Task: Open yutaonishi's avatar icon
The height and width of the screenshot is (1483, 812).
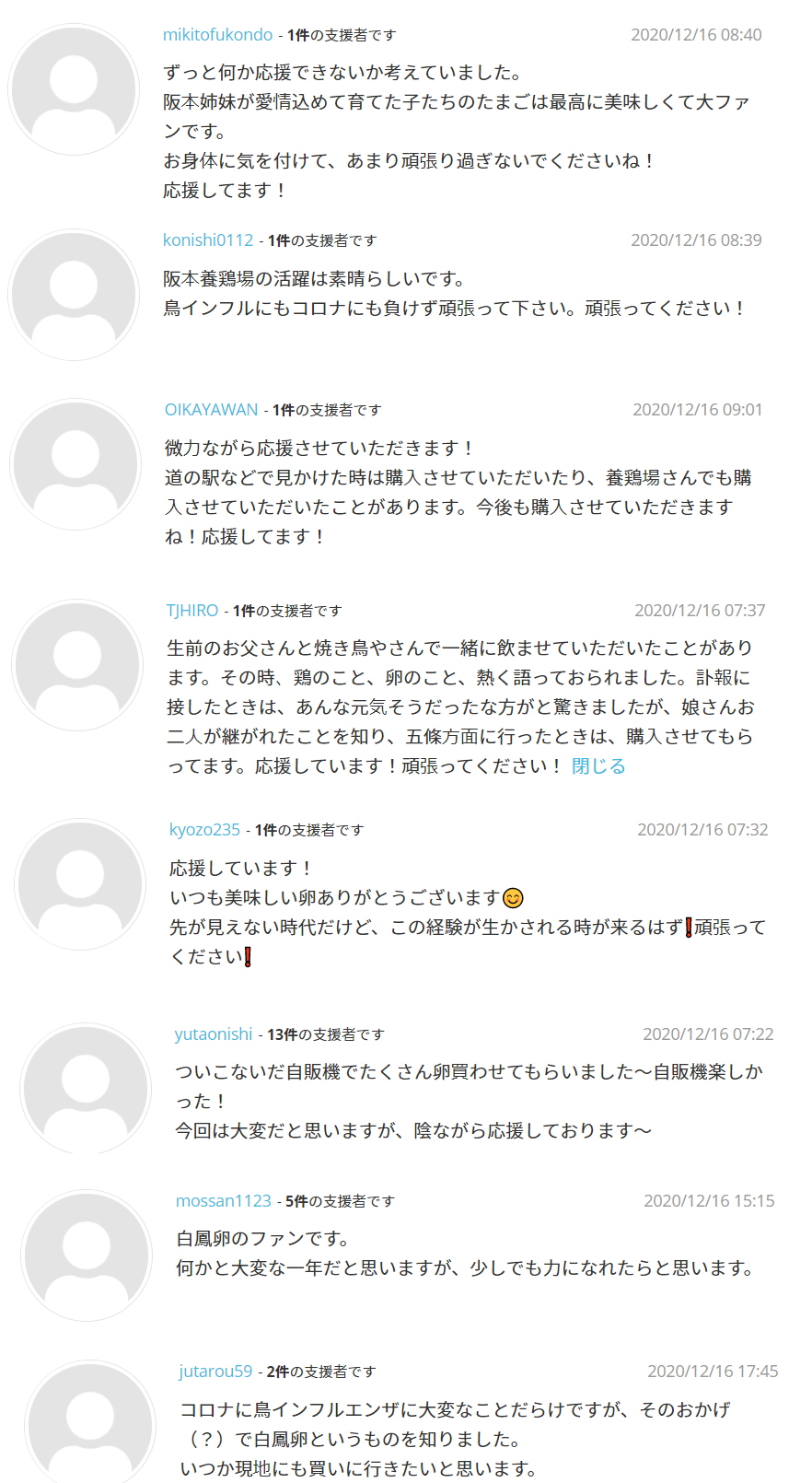Action: pos(86,1089)
